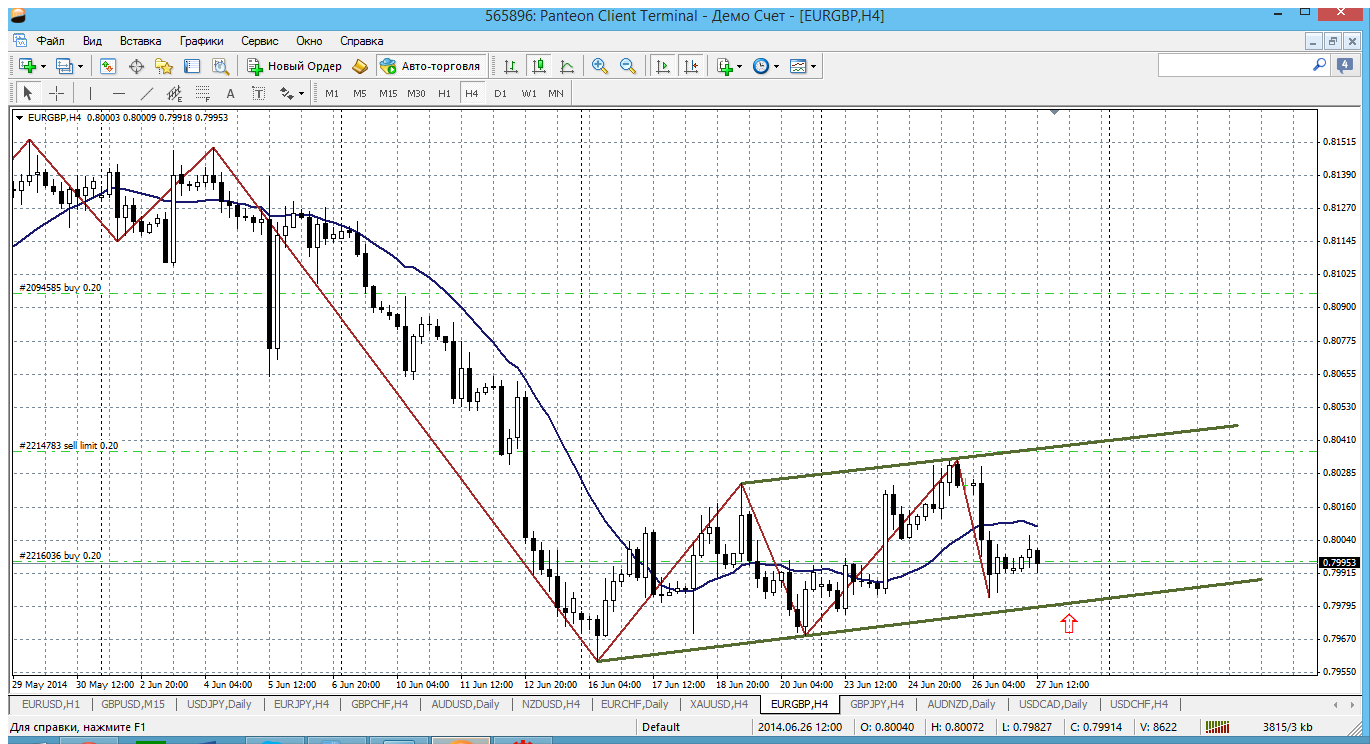Set timeframe to D1
This screenshot has width=1370, height=744.
pos(500,93)
